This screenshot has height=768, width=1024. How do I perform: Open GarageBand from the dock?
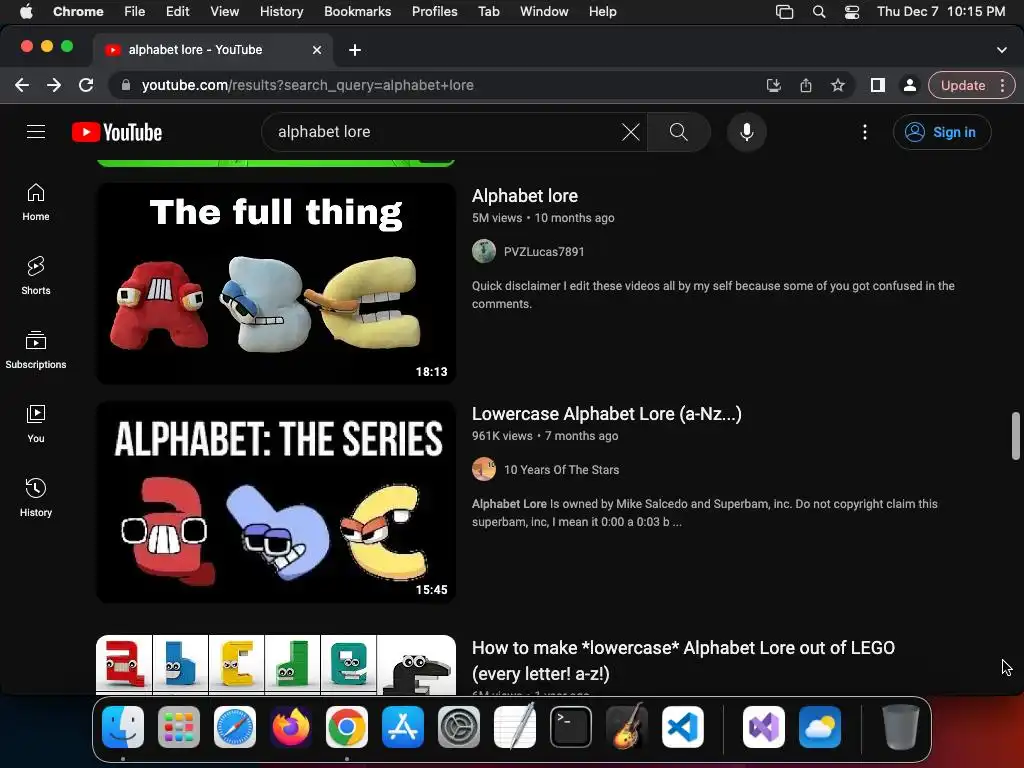point(627,727)
